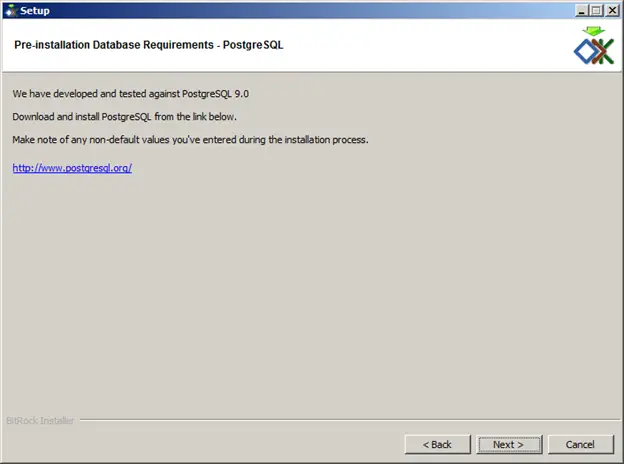
Task: Click the Next > button
Action: tap(509, 444)
